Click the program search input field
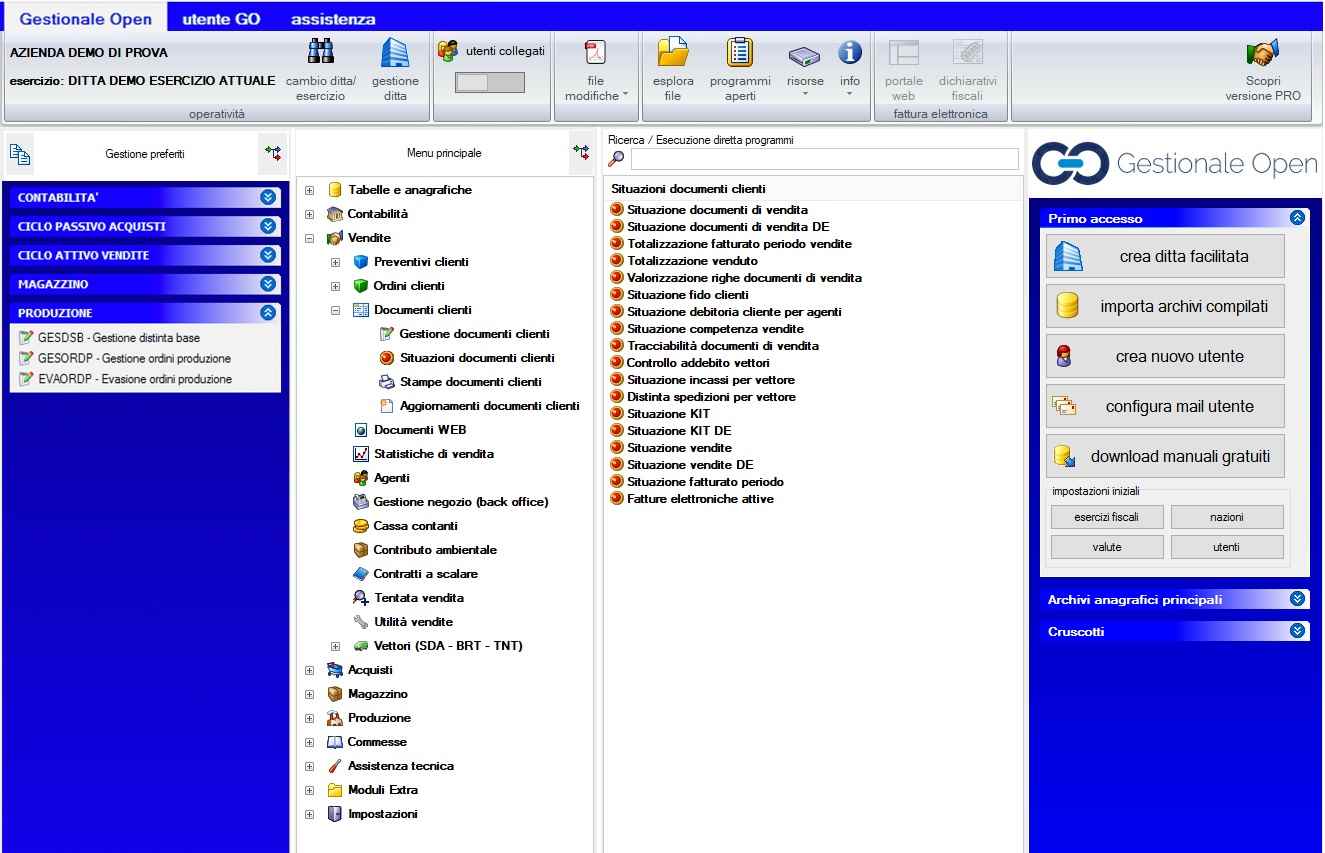This screenshot has height=853, width=1325. point(824,159)
